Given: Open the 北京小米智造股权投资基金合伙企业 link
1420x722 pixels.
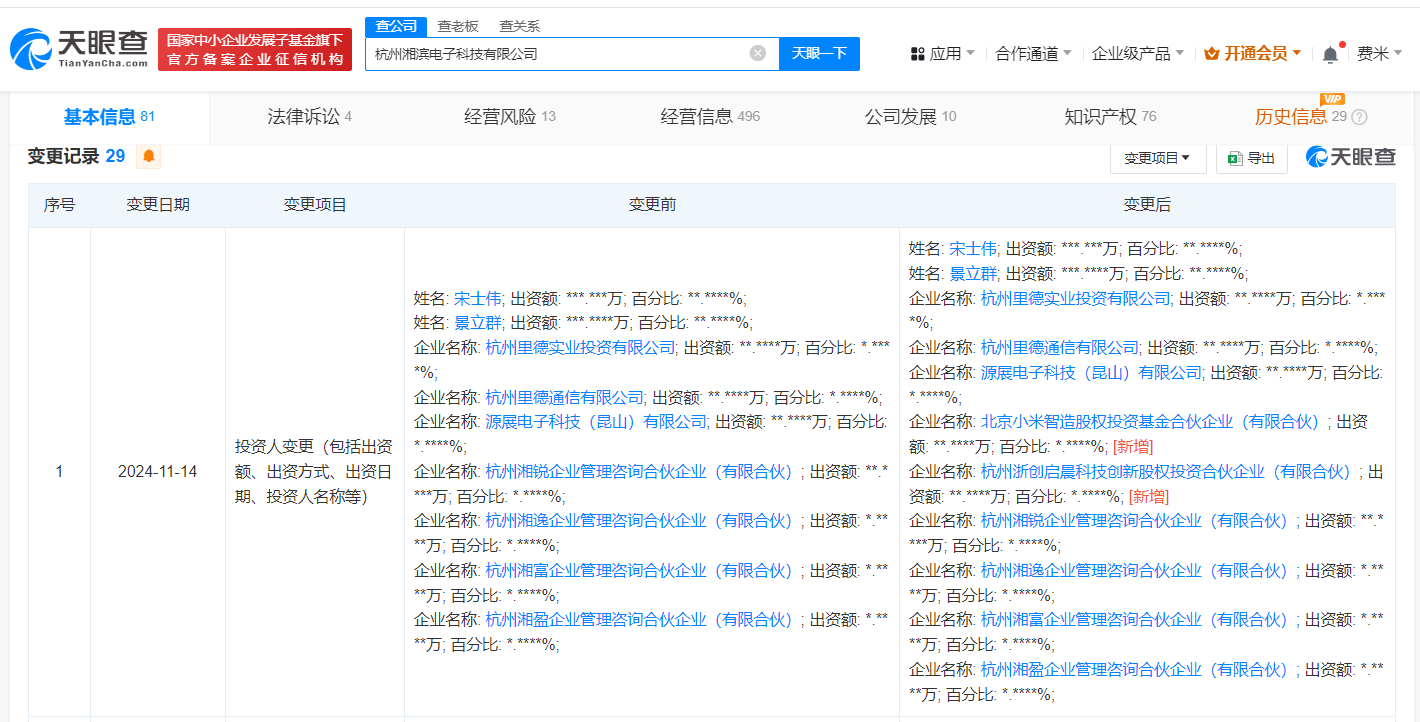Looking at the screenshot, I should (x=1150, y=422).
